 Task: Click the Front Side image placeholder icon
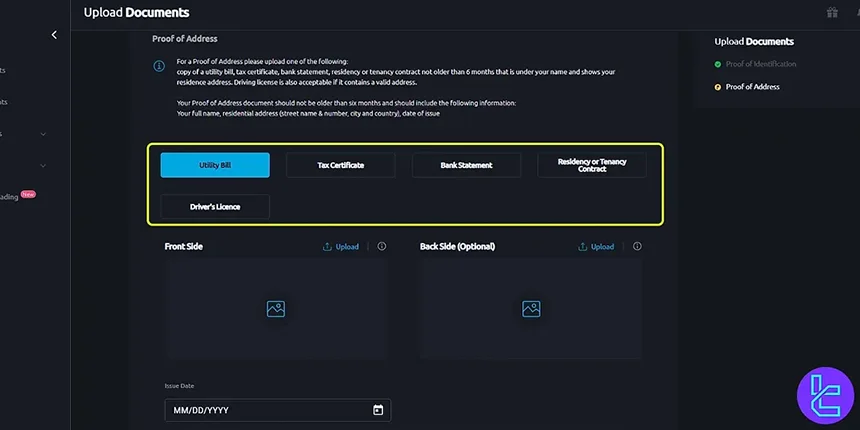[276, 309]
